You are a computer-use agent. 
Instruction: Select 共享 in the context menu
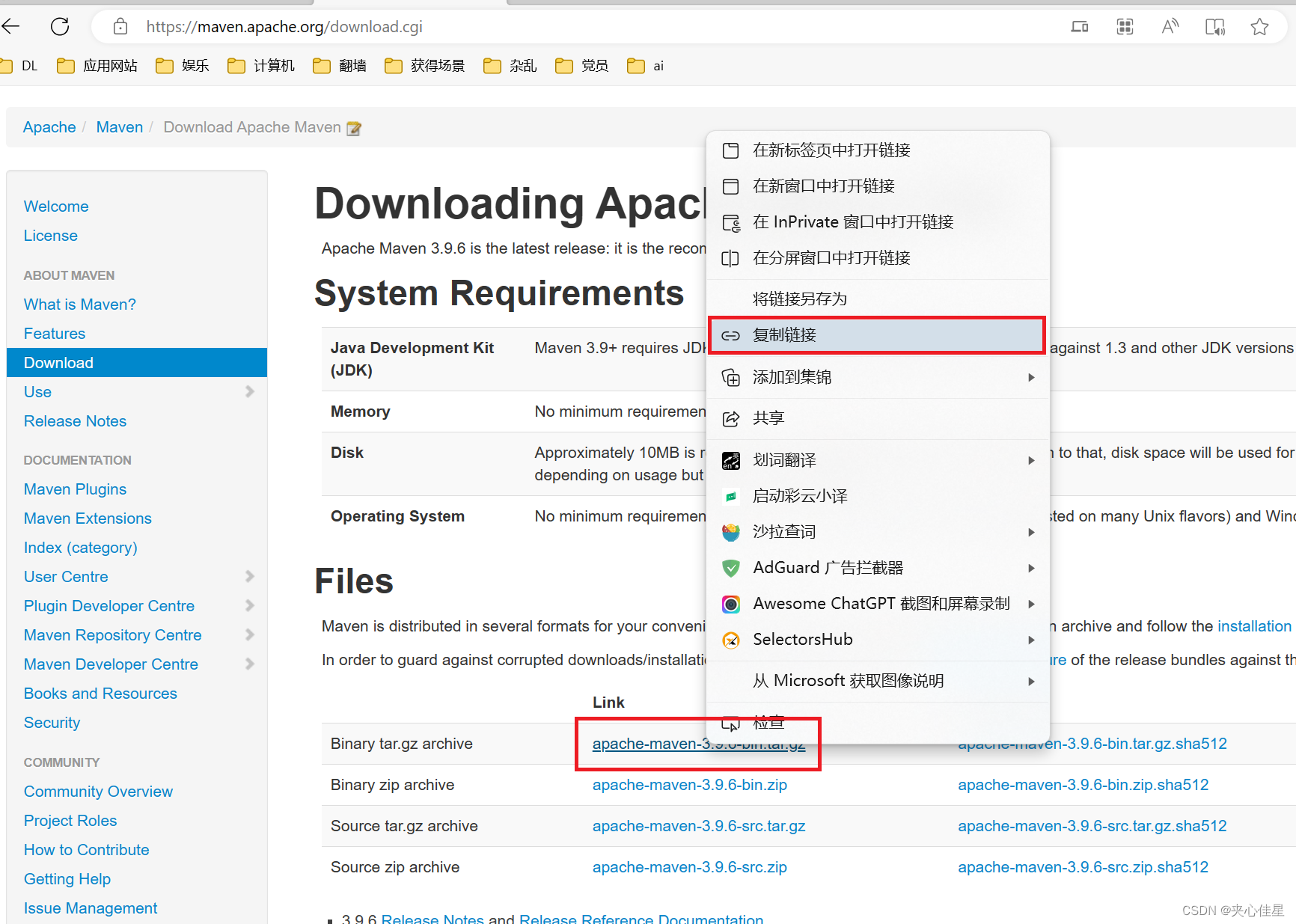(878, 418)
